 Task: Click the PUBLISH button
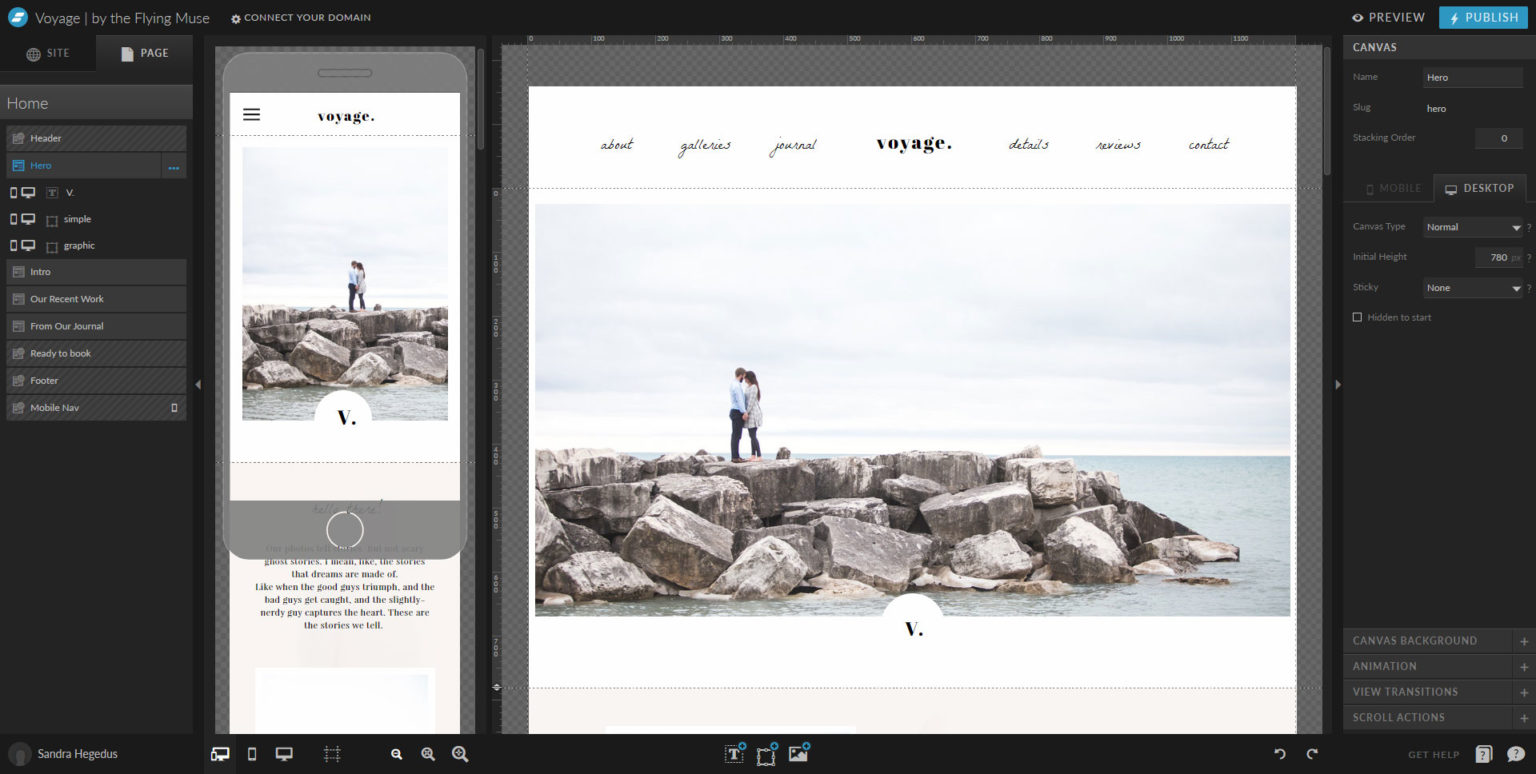(x=1482, y=17)
